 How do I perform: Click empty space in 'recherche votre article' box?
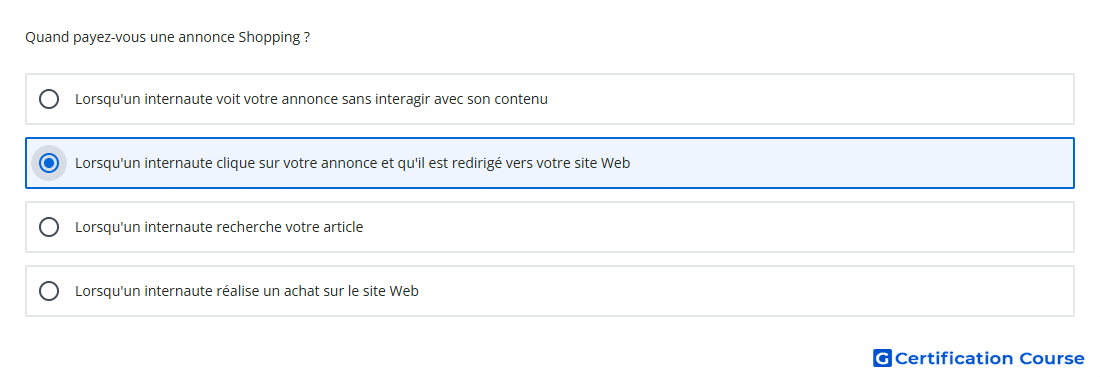[716, 227]
